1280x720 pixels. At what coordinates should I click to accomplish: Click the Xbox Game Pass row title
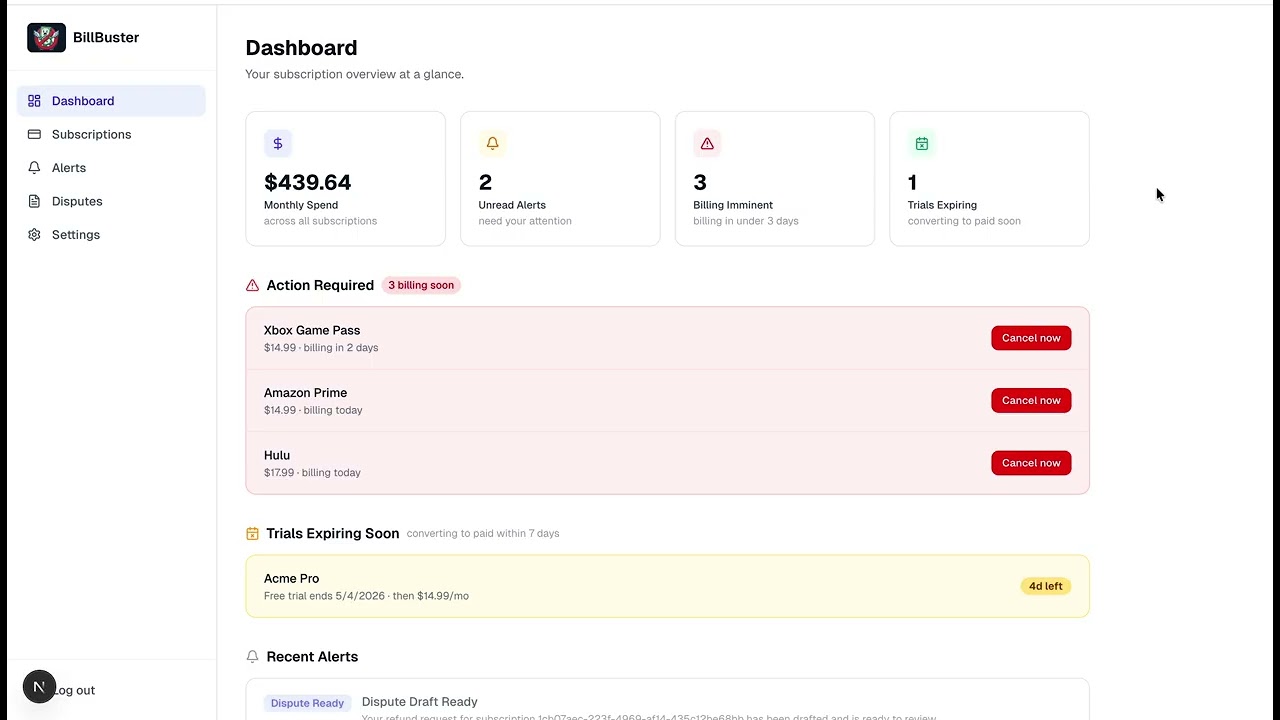tap(312, 330)
